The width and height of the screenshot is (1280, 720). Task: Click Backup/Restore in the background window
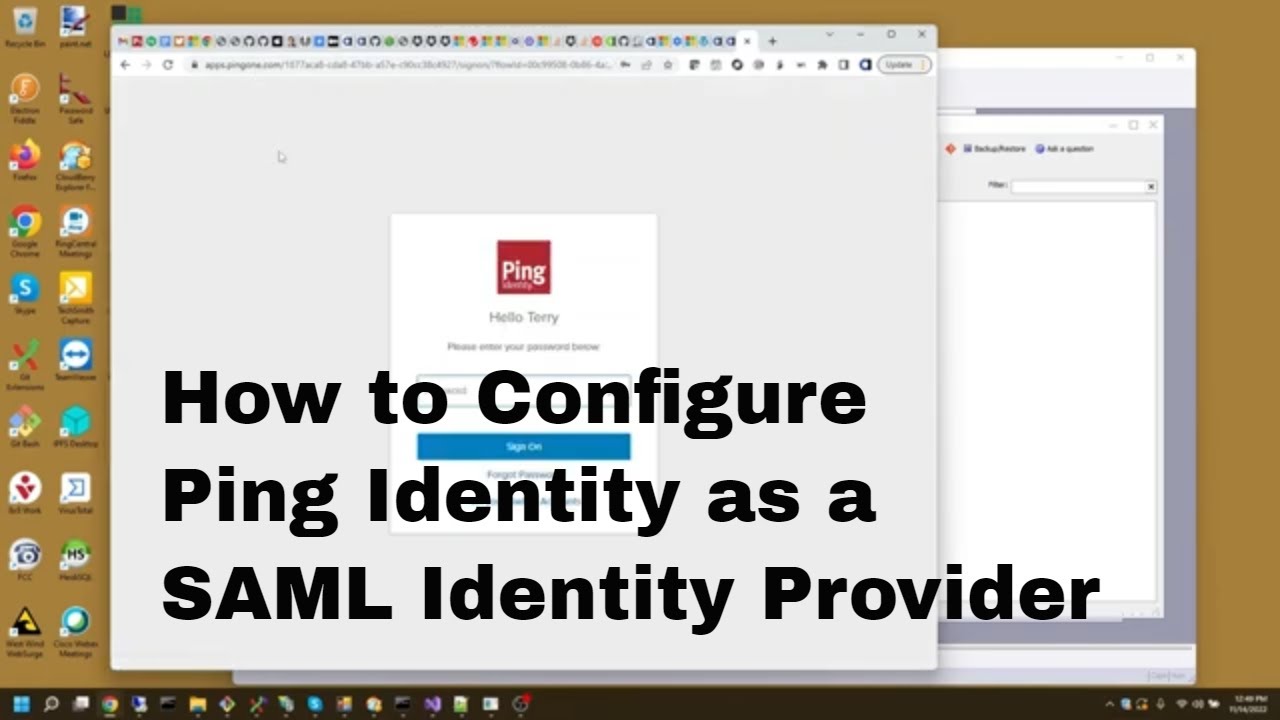coord(994,148)
